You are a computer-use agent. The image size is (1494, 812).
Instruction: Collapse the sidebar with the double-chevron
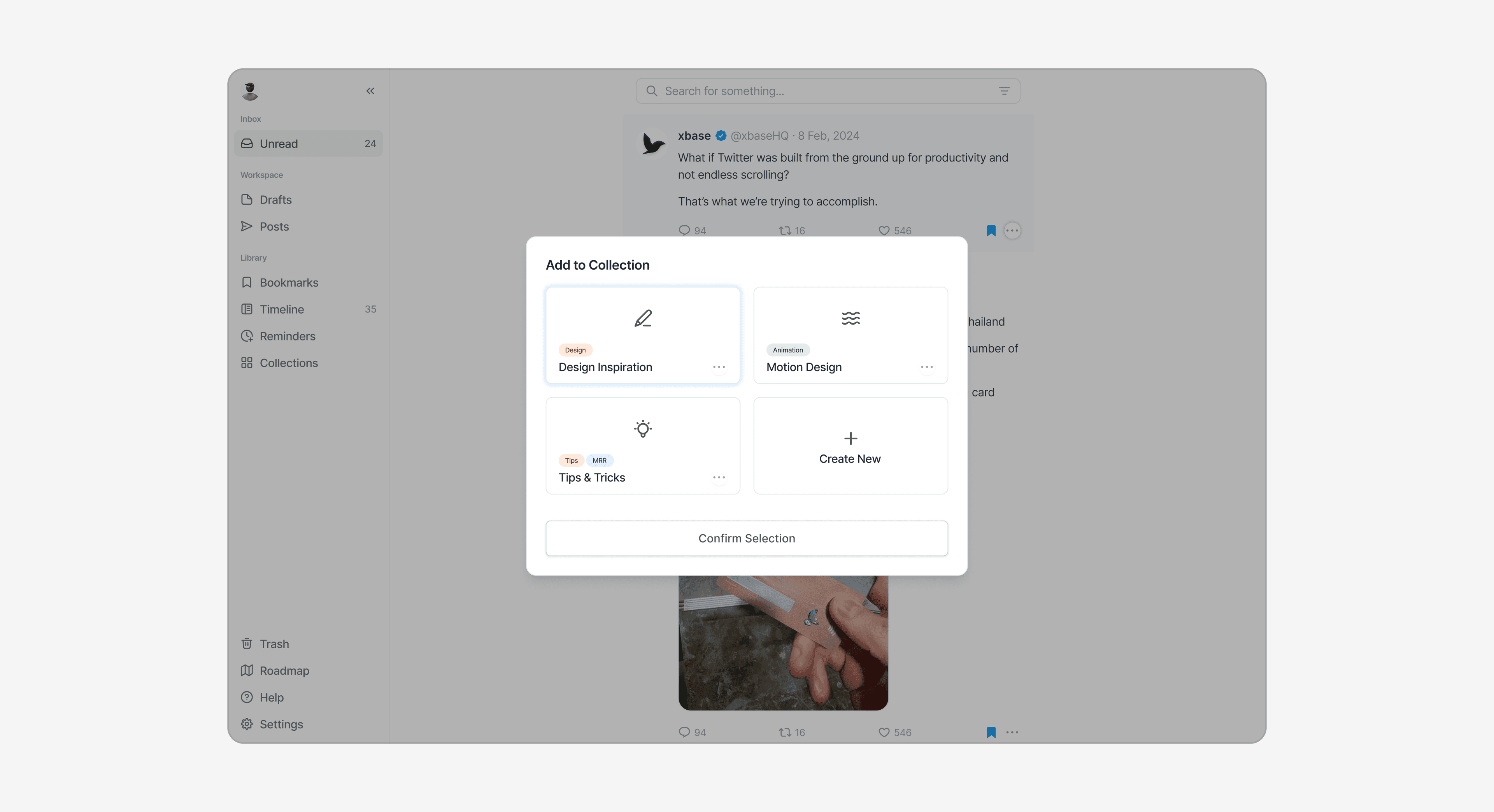pyautogui.click(x=370, y=91)
